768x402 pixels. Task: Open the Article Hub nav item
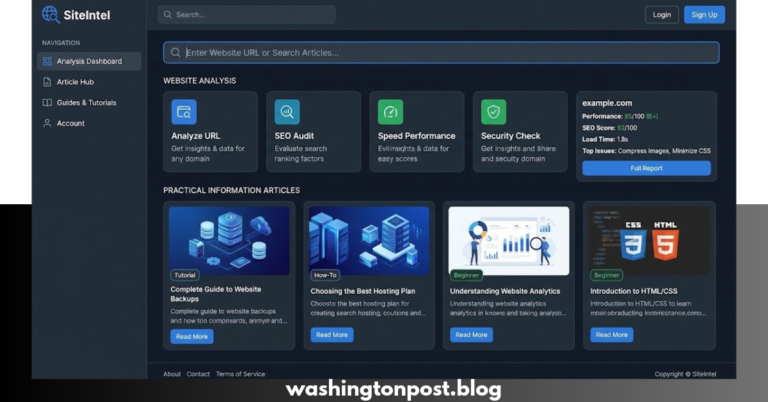click(x=89, y=82)
